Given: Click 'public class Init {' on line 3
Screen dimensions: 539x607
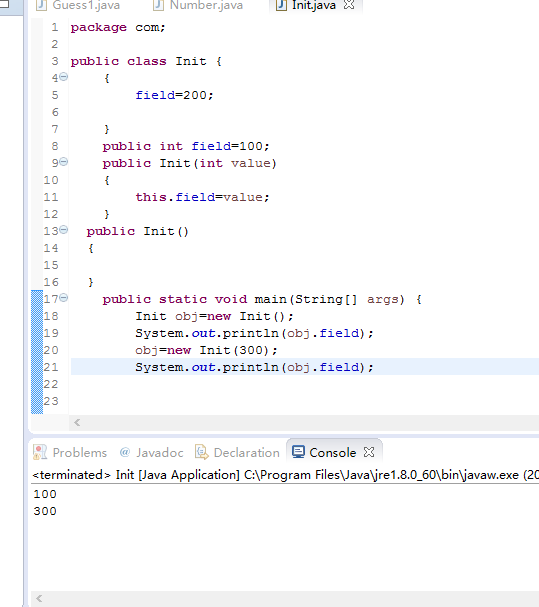Looking at the screenshot, I should [146, 62].
